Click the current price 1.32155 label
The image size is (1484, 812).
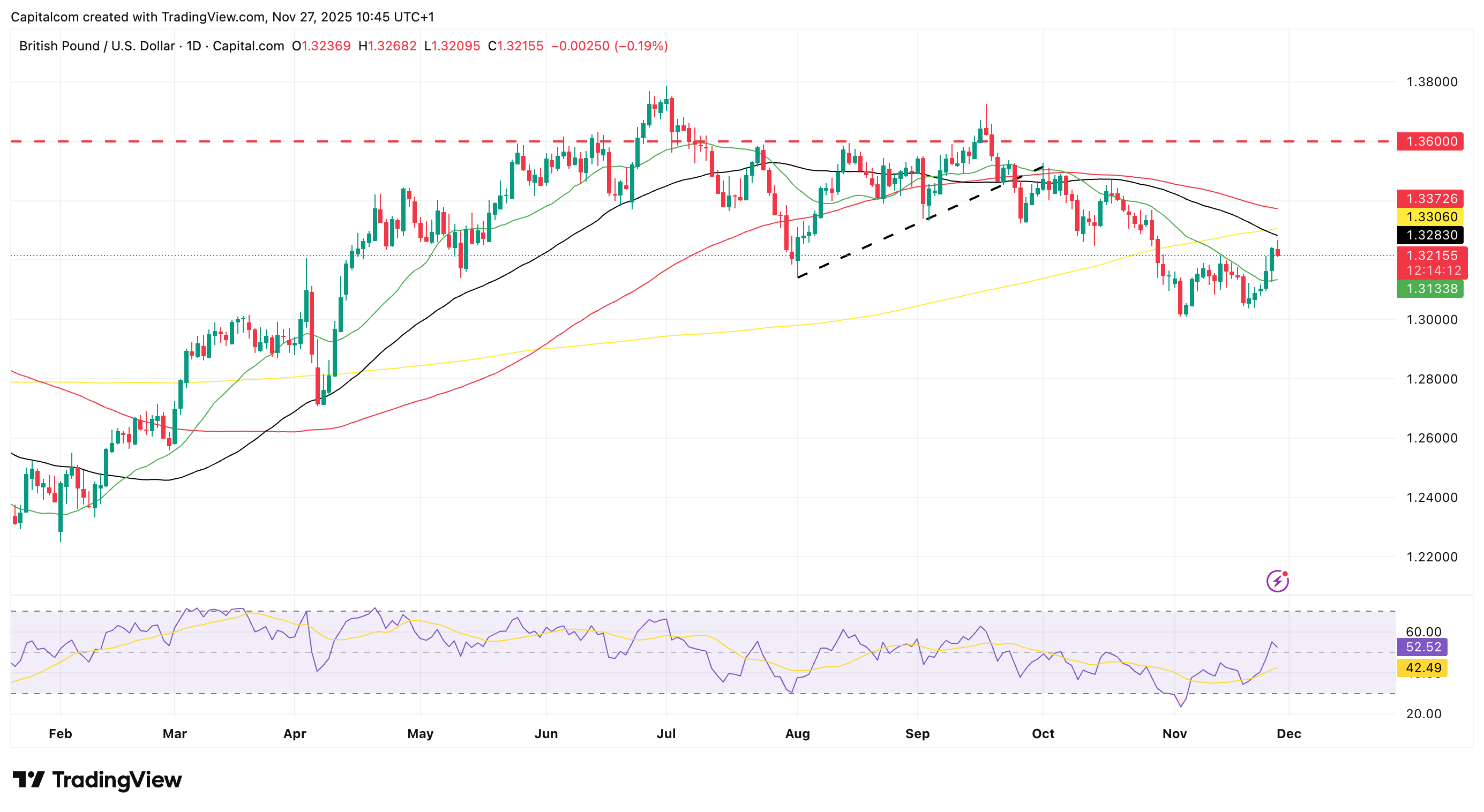click(x=1431, y=255)
